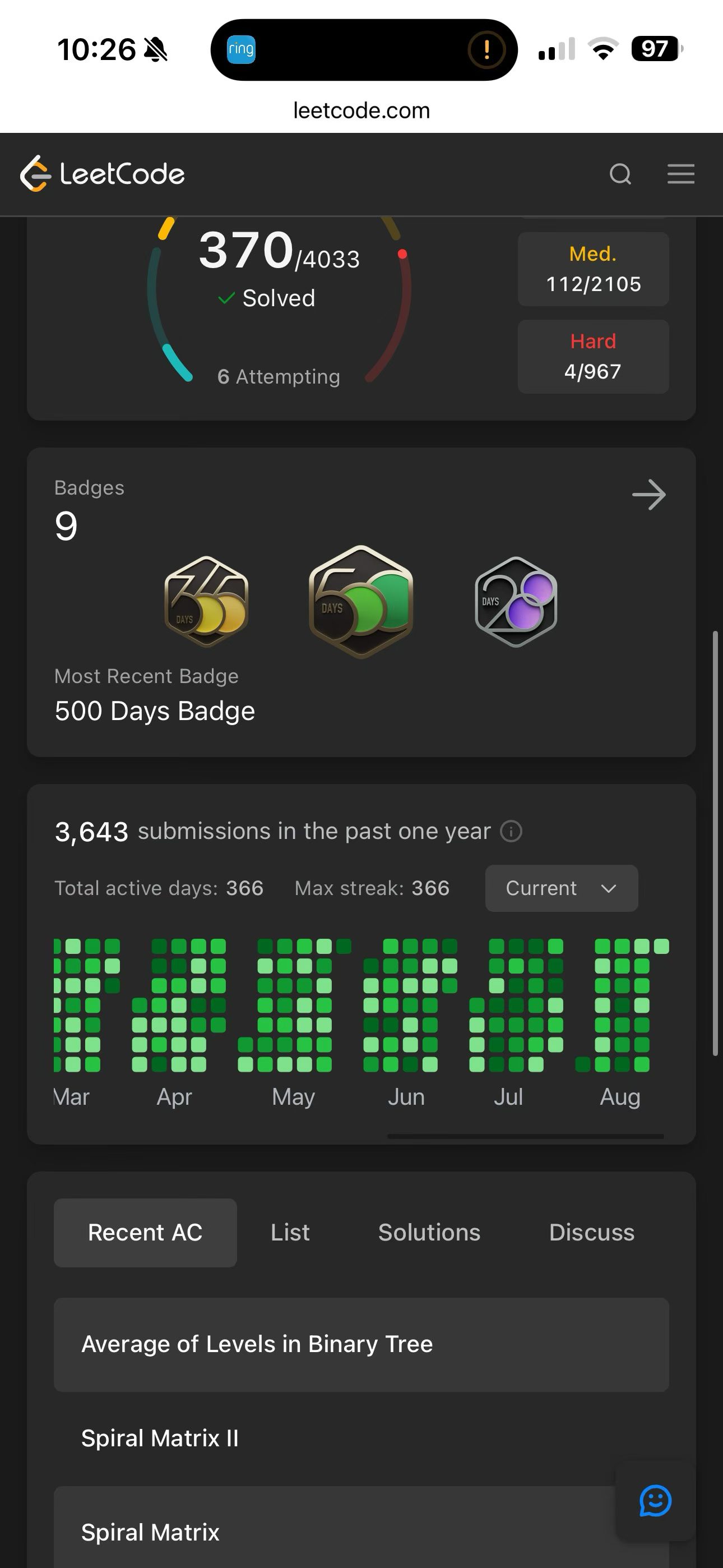
Task: Select the Hard 4/967 difficulty box
Action: click(593, 357)
